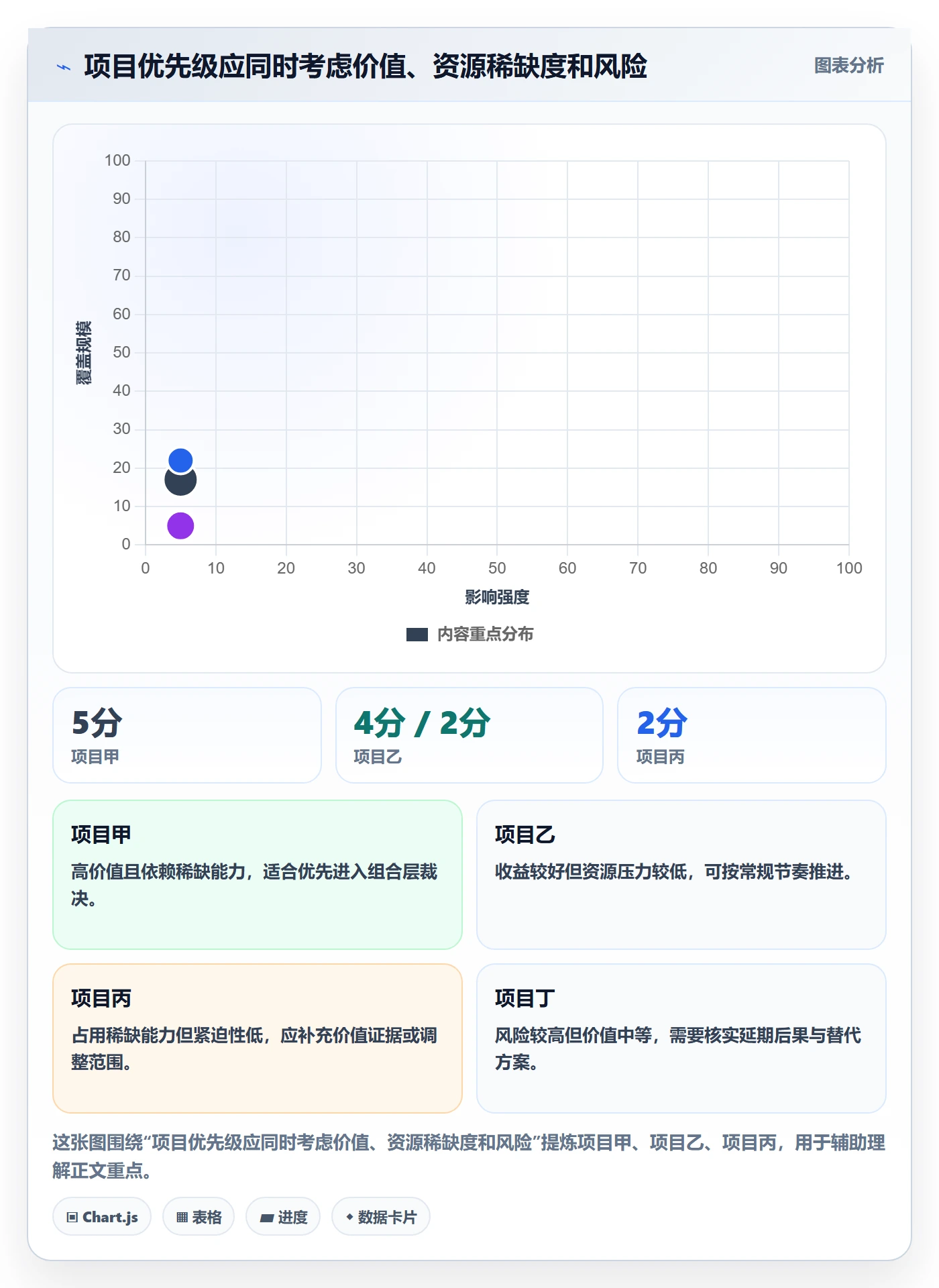Screen dimensions: 939x1288
Task: Click the description 高价值且依赖稀缺能力，适合优先进入组合层裁决。
Action: tap(254, 885)
